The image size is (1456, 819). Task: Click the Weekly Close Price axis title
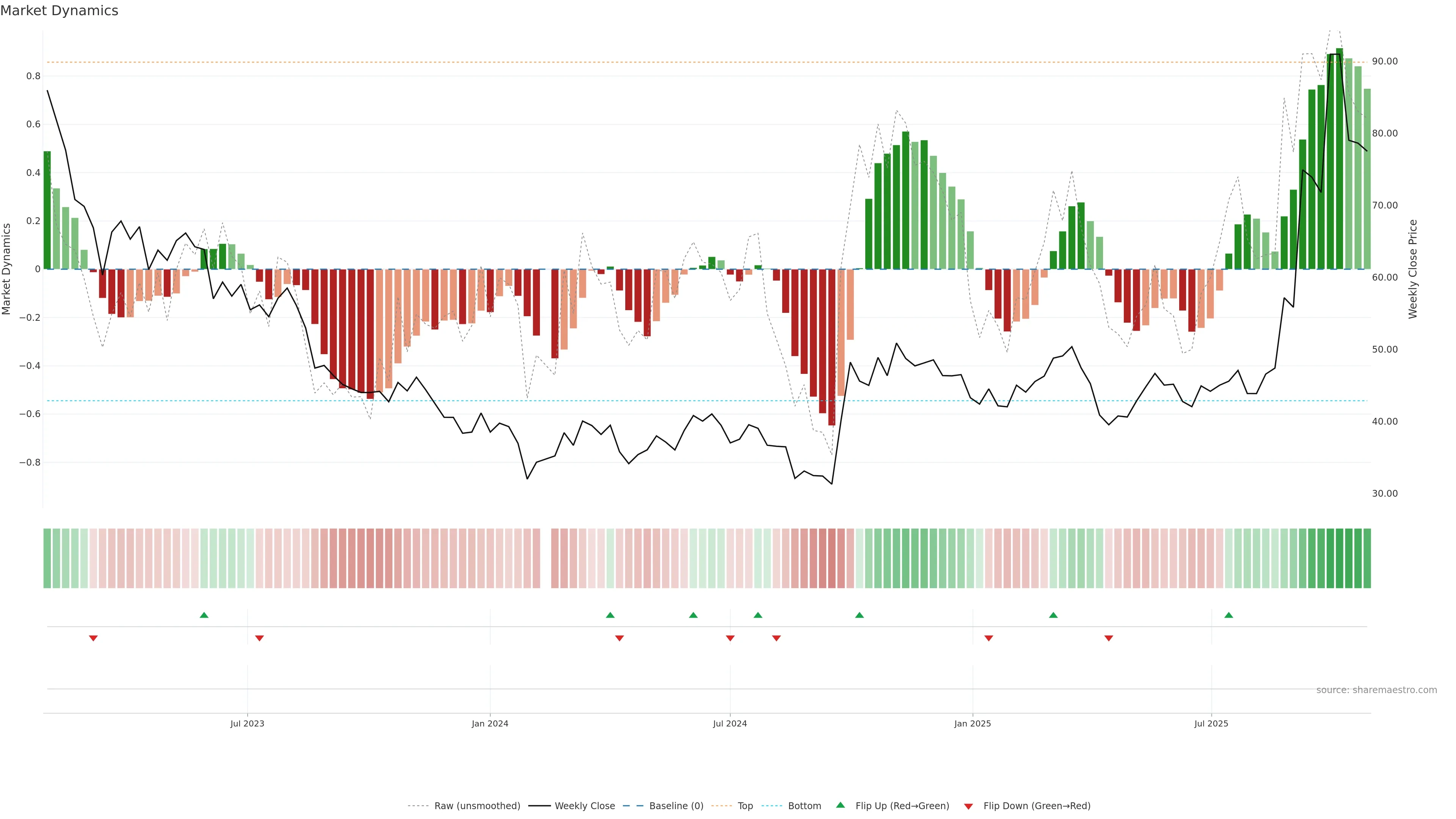[1412, 269]
